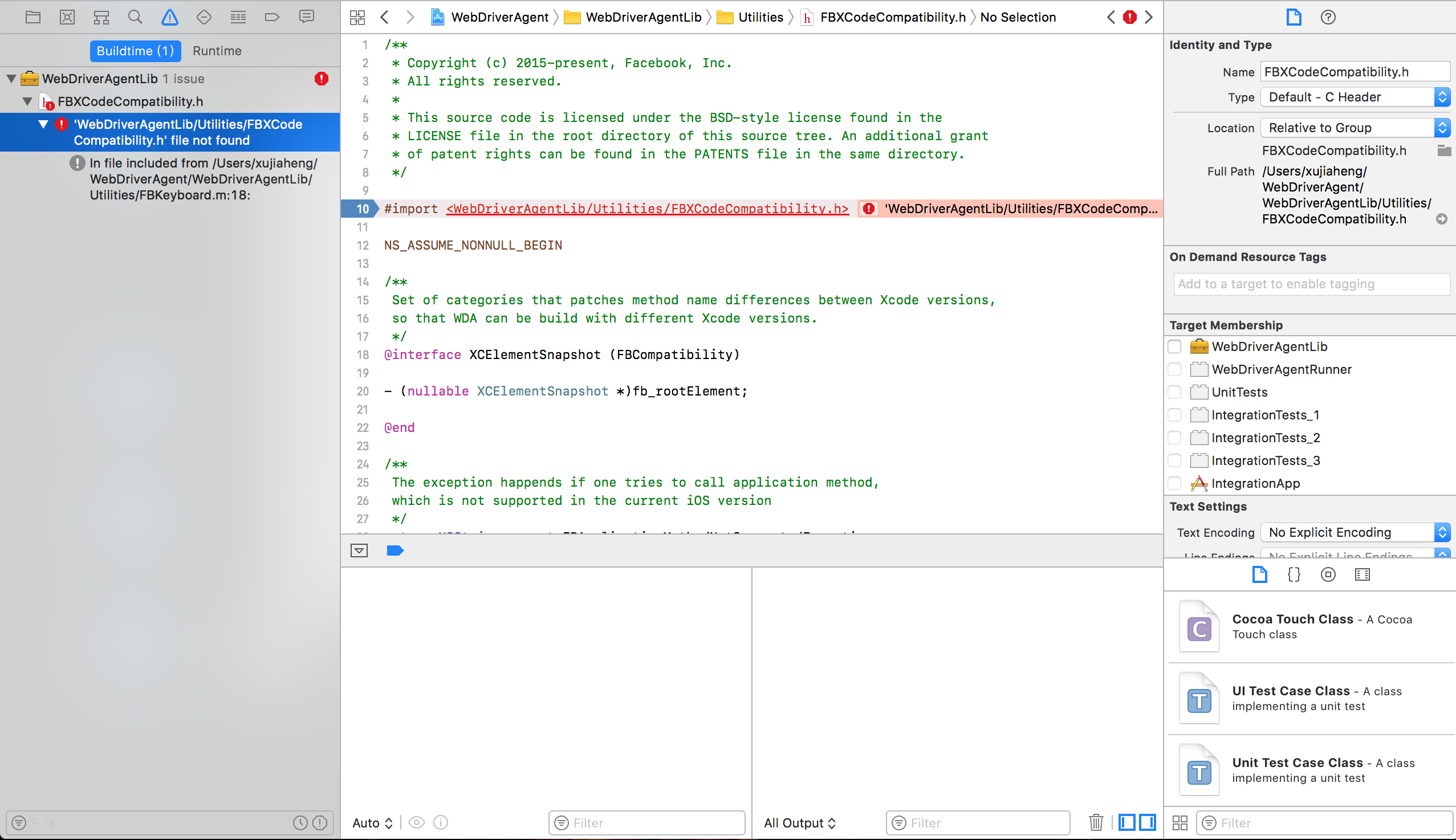Select the Buildtime tab
The width and height of the screenshot is (1456, 840).
135,51
